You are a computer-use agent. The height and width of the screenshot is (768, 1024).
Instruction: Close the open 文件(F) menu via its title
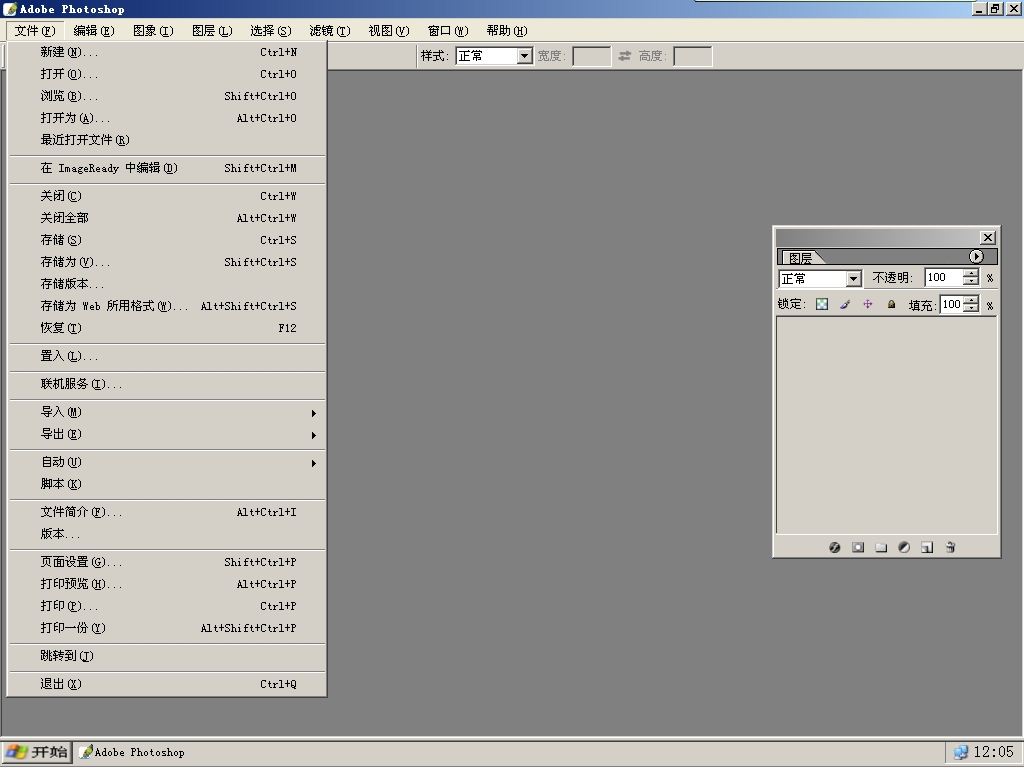point(35,31)
